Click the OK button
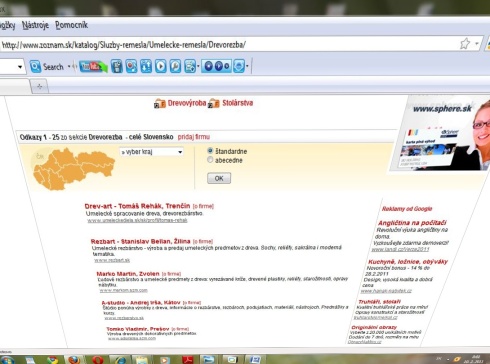 pyautogui.click(x=219, y=178)
